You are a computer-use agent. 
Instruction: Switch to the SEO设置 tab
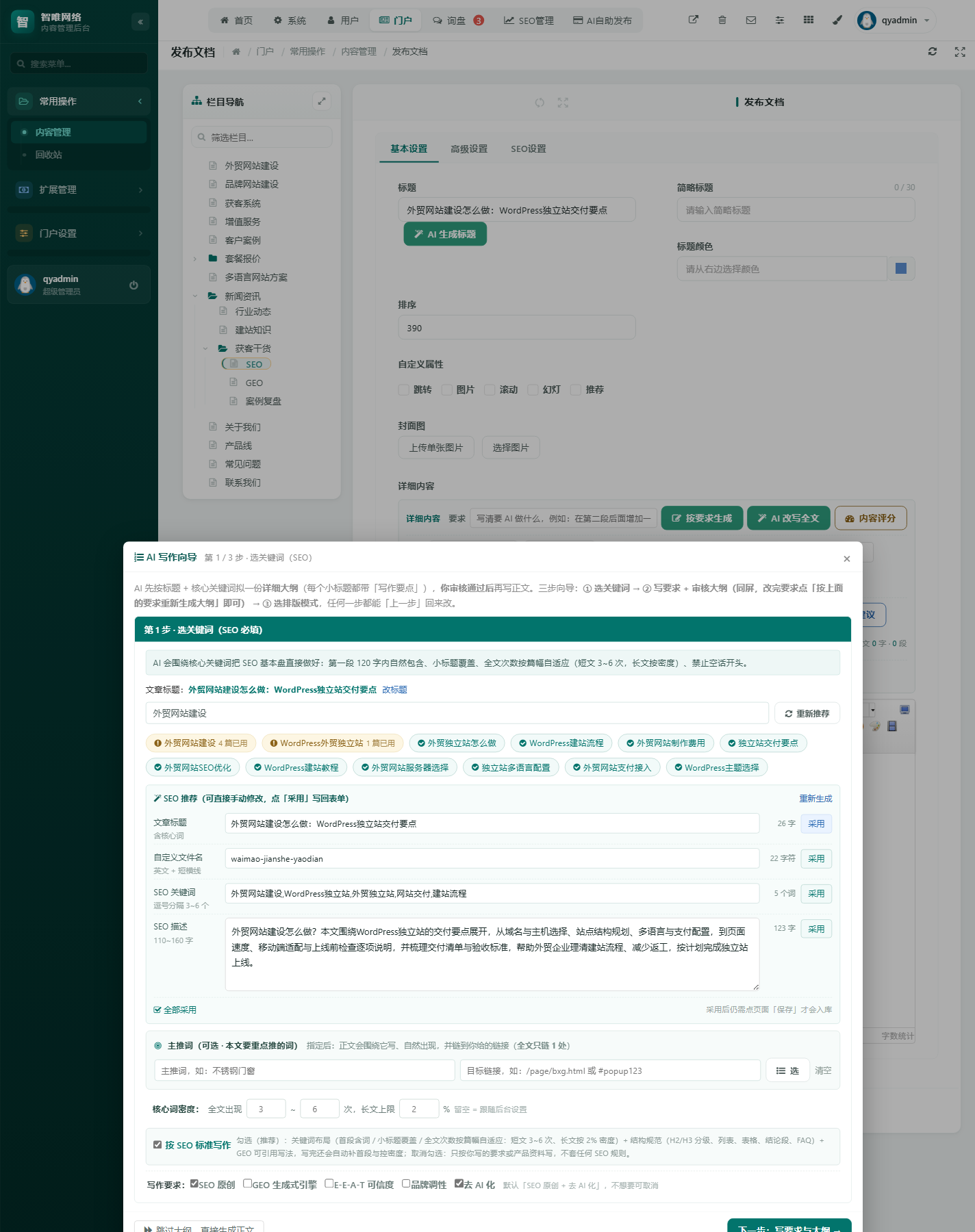click(x=529, y=149)
